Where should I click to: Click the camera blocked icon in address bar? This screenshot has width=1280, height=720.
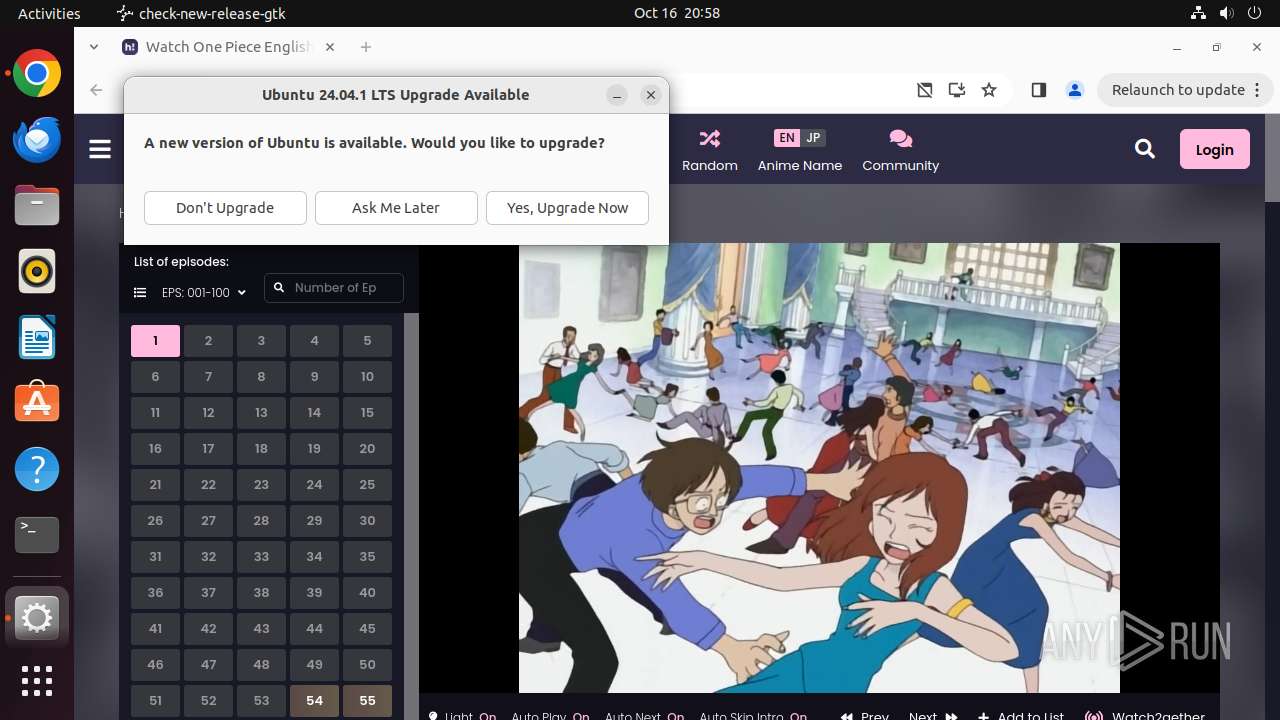[925, 90]
